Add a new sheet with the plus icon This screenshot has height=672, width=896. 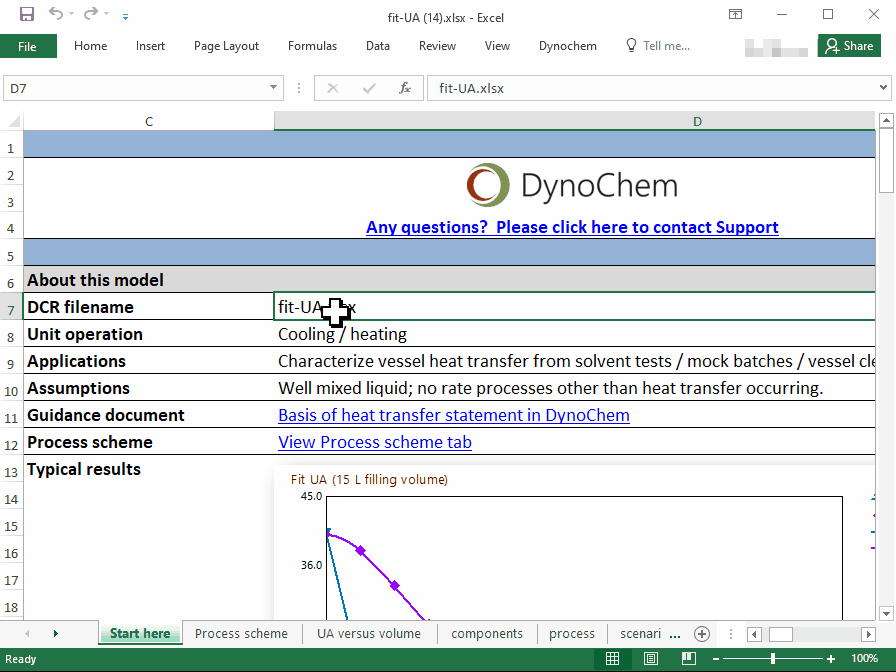tap(702, 634)
